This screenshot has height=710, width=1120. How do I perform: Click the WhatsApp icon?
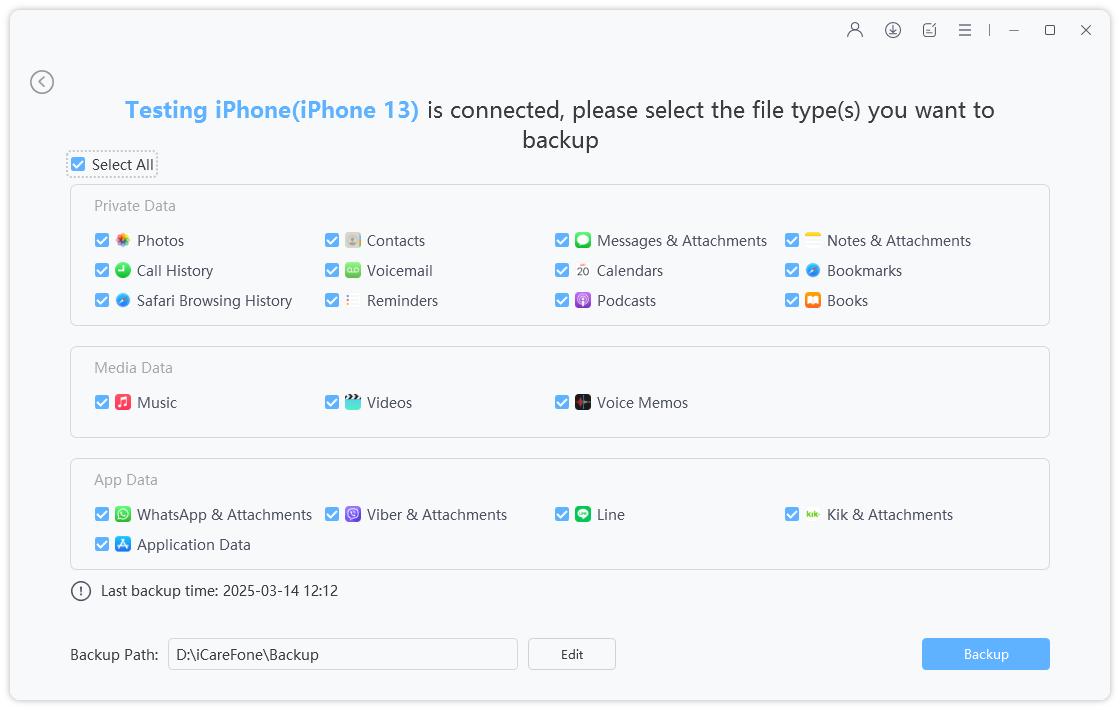point(123,514)
